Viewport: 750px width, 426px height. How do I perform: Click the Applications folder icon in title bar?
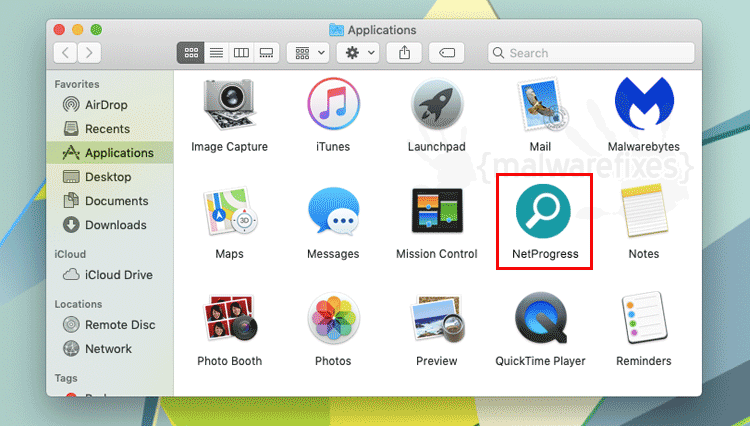coord(336,30)
